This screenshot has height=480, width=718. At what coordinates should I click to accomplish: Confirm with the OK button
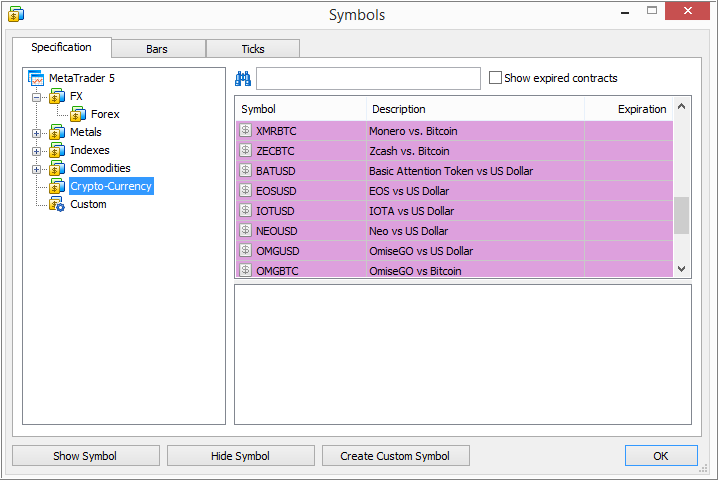661,456
